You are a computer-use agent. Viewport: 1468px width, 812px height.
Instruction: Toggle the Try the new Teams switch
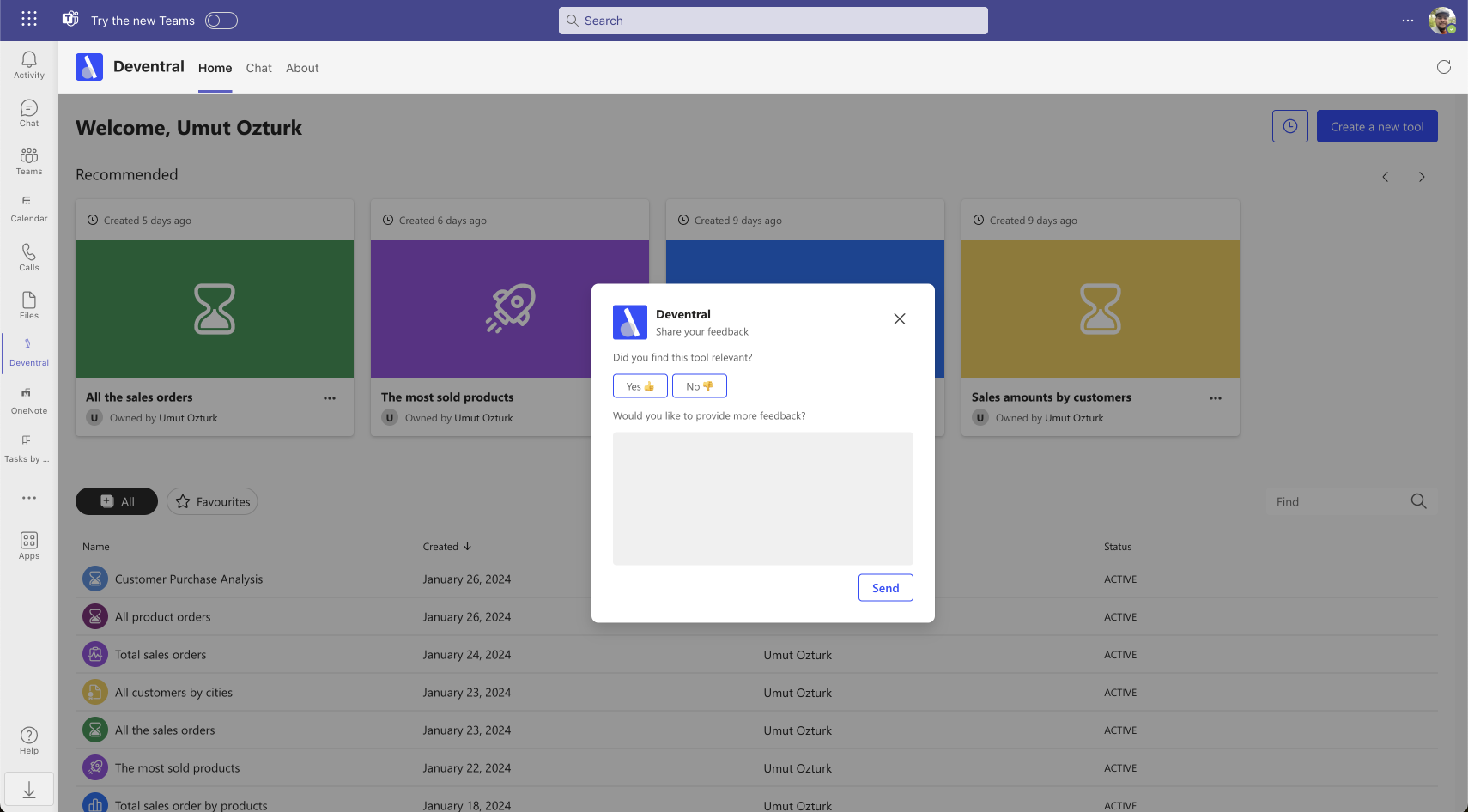click(221, 21)
